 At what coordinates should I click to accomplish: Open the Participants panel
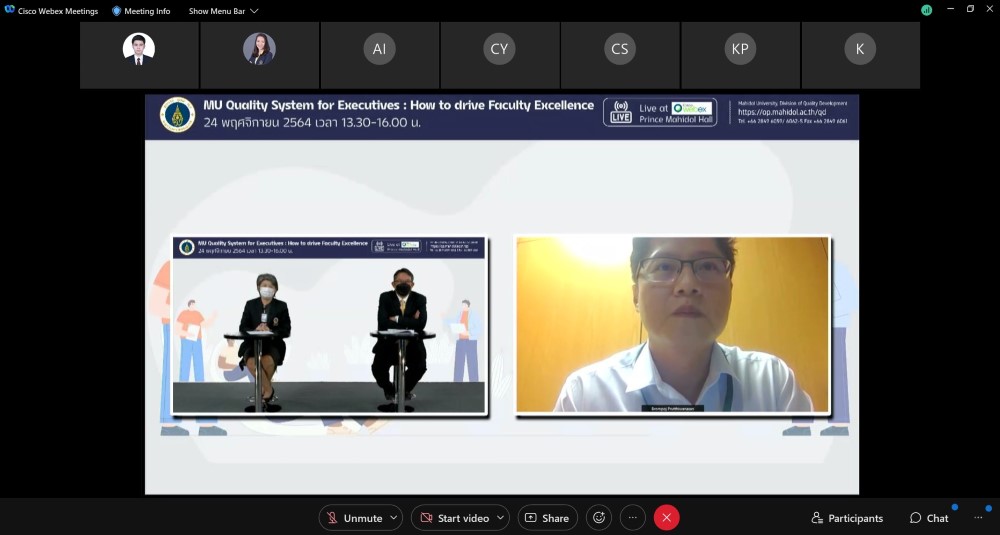coord(847,518)
